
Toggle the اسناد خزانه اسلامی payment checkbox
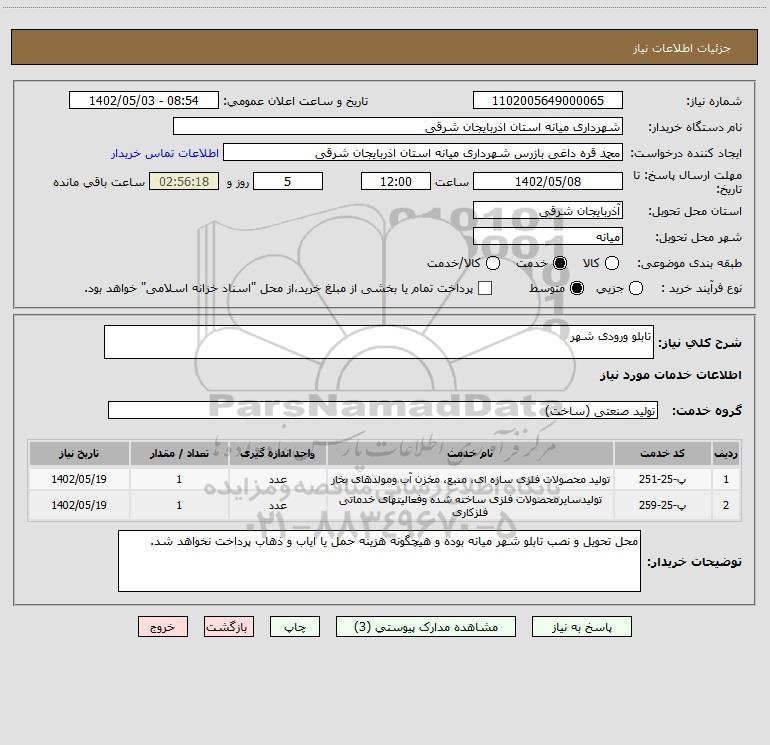485,288
